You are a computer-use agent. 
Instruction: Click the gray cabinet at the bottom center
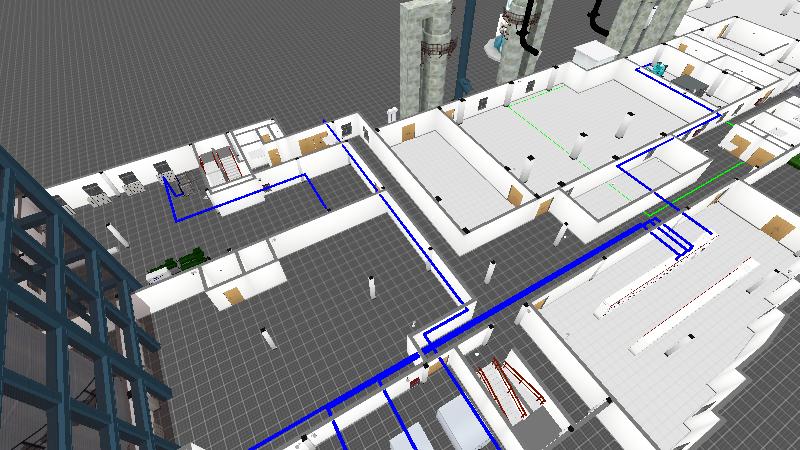pyautogui.click(x=462, y=422)
